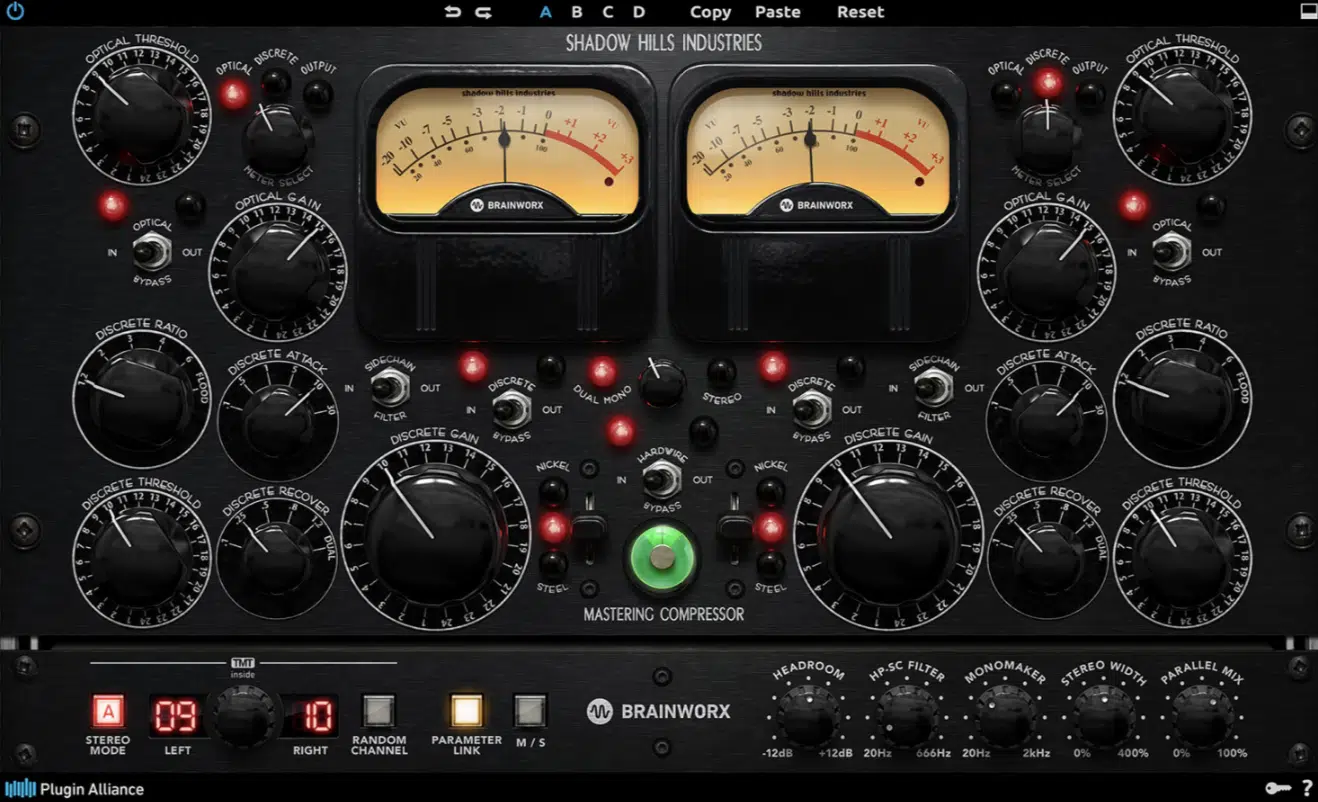
Task: Click the right Discrete Gain knob
Action: (x=889, y=538)
